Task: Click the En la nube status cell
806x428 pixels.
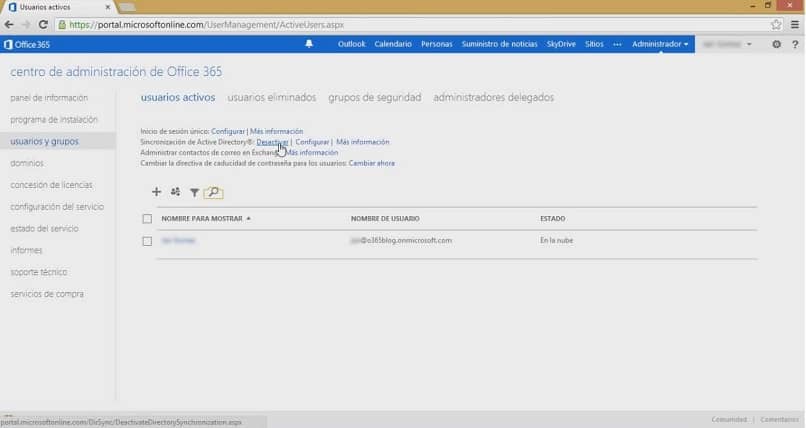Action: [556, 240]
